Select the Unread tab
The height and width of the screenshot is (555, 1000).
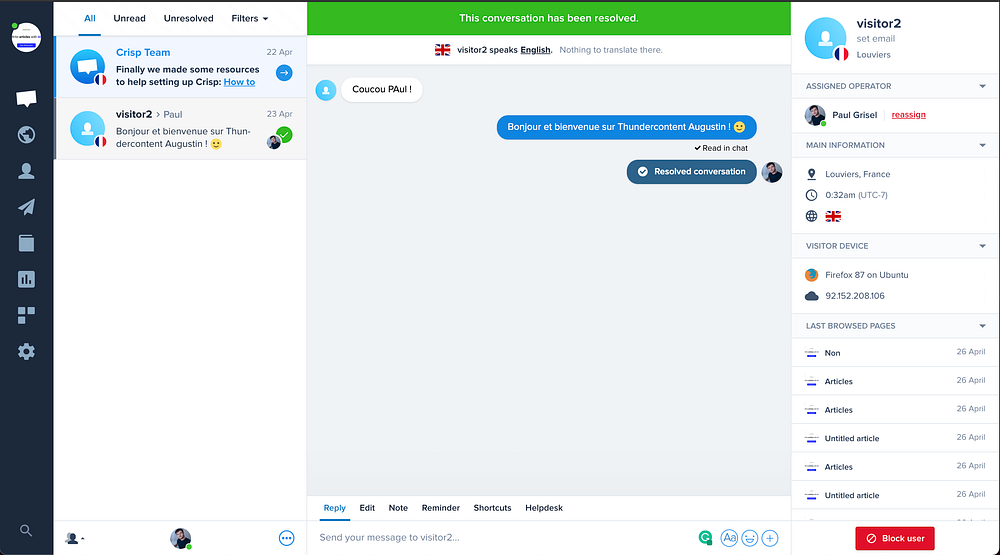click(x=129, y=18)
